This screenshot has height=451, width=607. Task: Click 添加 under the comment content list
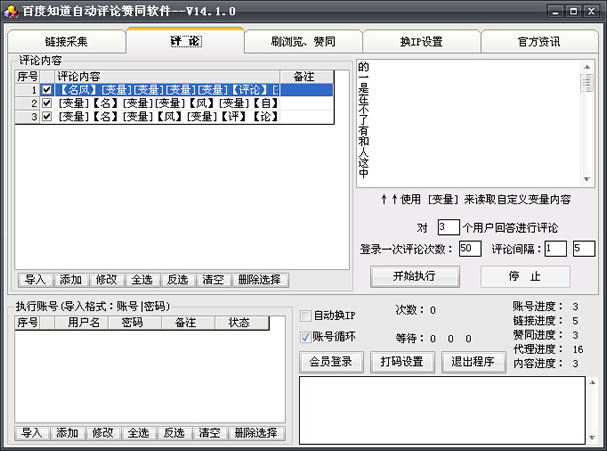pos(68,280)
